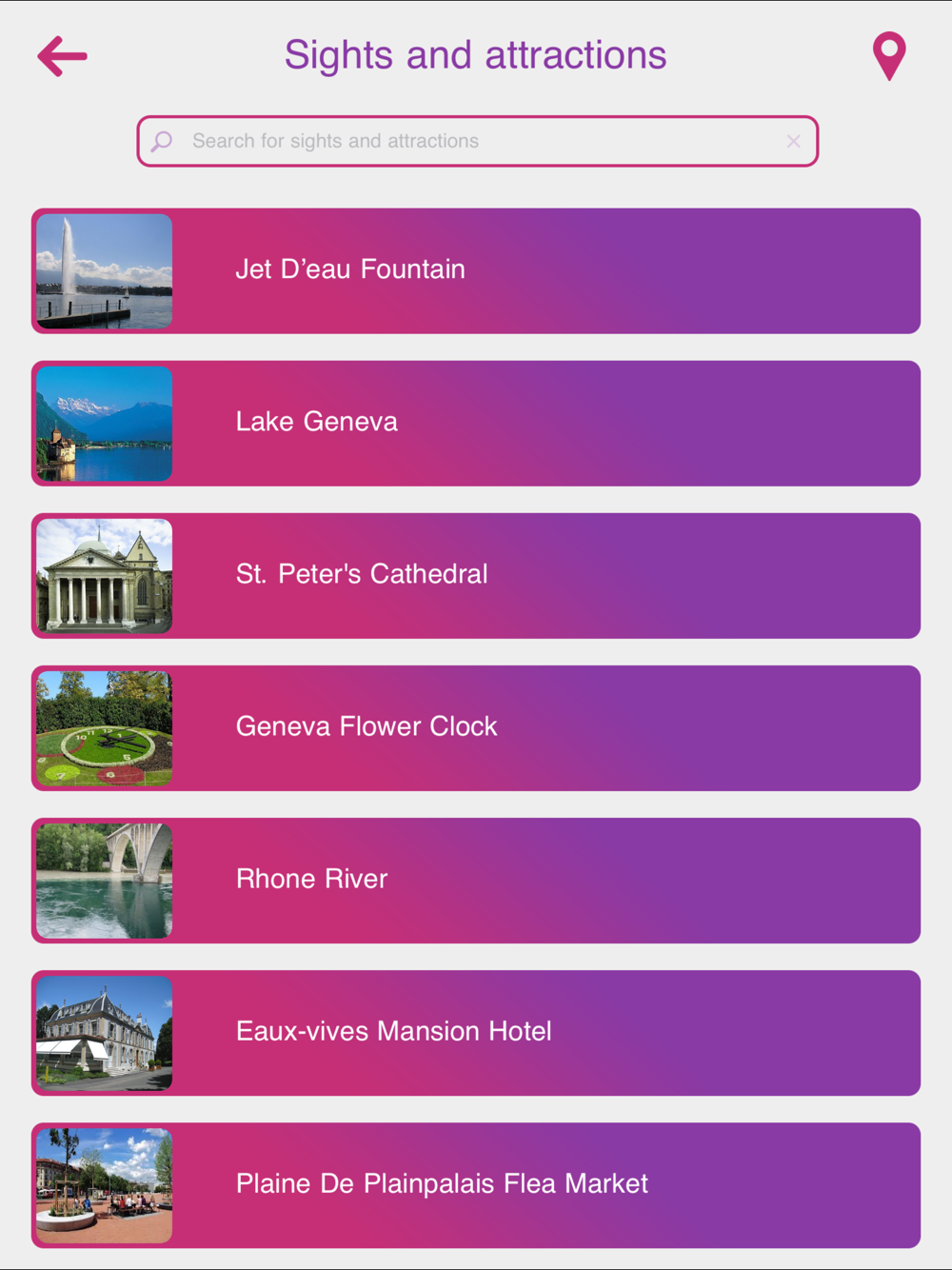The height and width of the screenshot is (1270, 952).
Task: Tap the Rhone River bridge thumbnail
Action: [105, 881]
